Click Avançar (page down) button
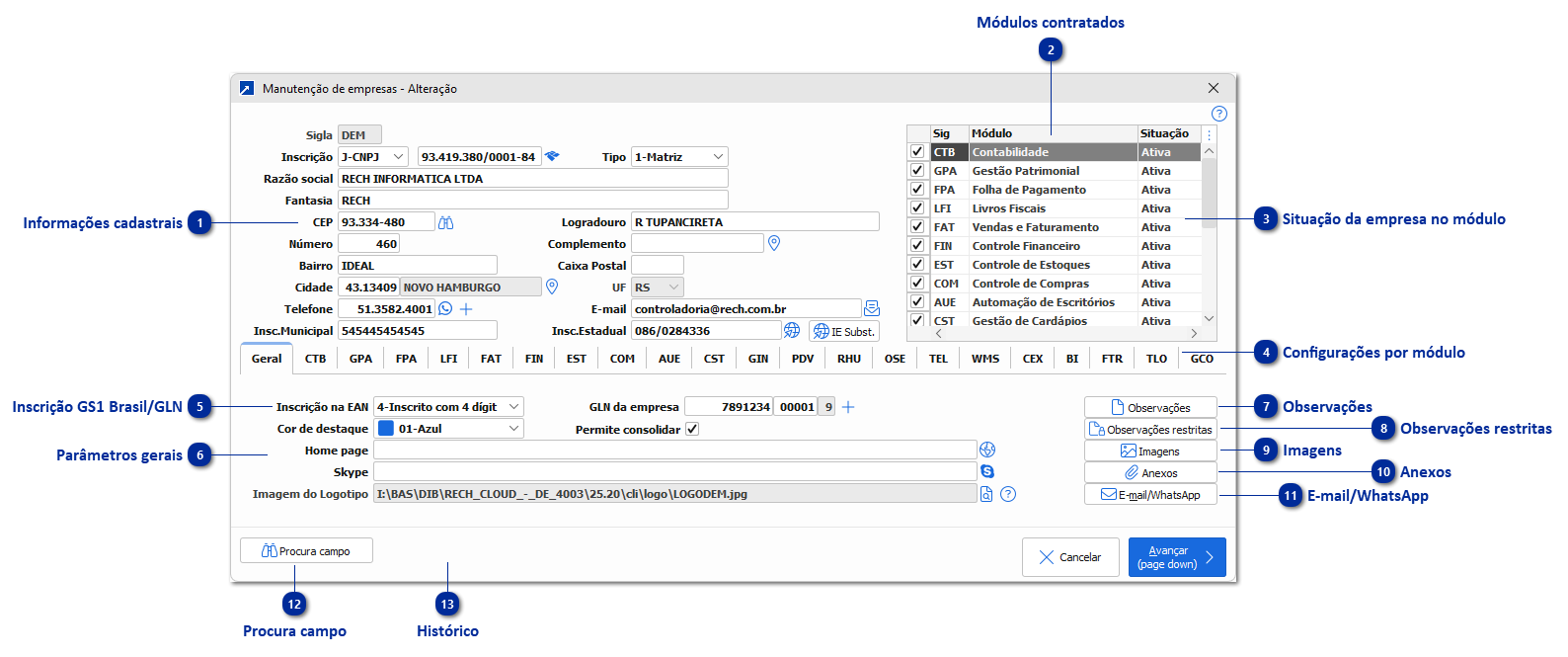The width and height of the screenshot is (1568, 657). point(1177,557)
